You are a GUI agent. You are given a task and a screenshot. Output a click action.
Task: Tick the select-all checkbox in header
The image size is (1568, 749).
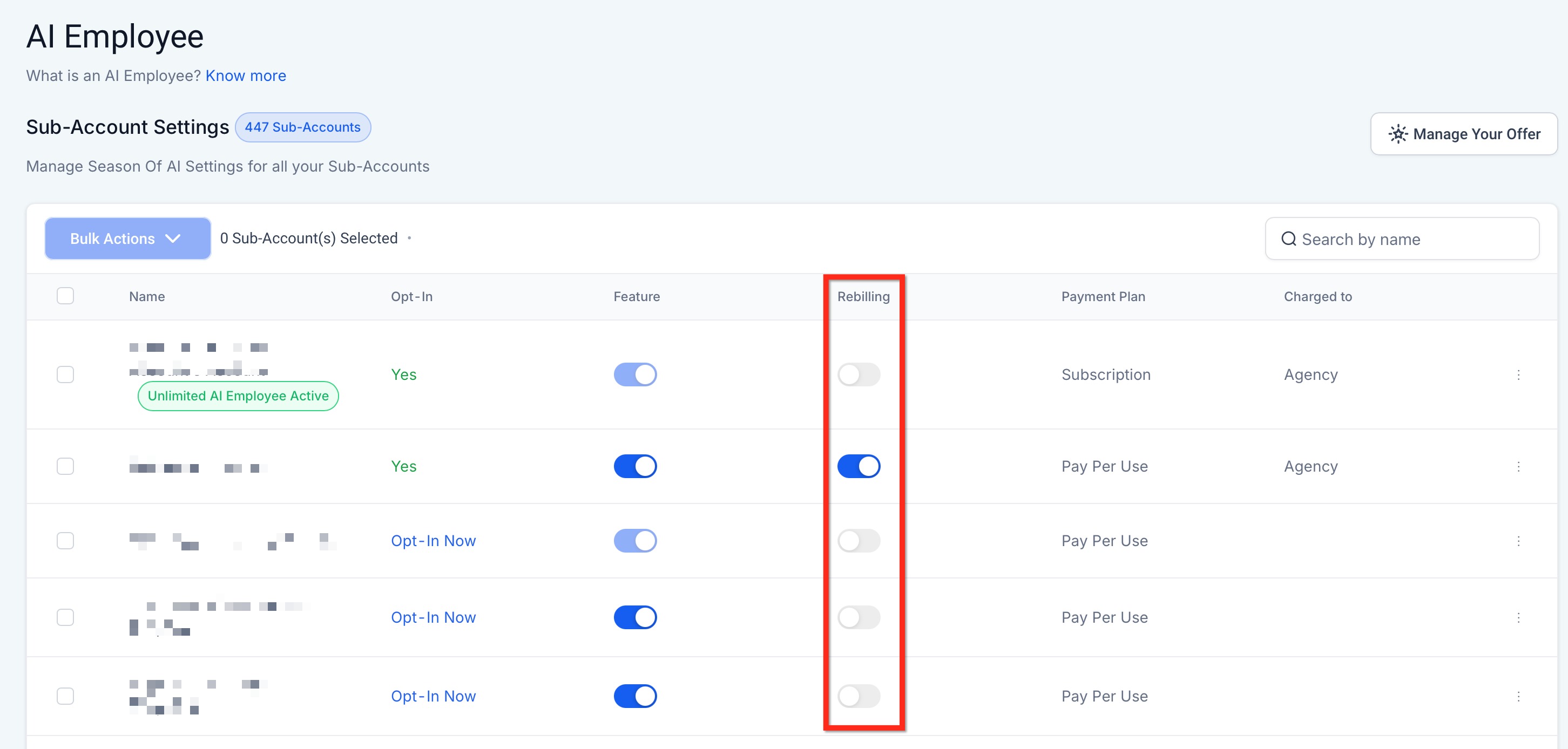pos(65,296)
